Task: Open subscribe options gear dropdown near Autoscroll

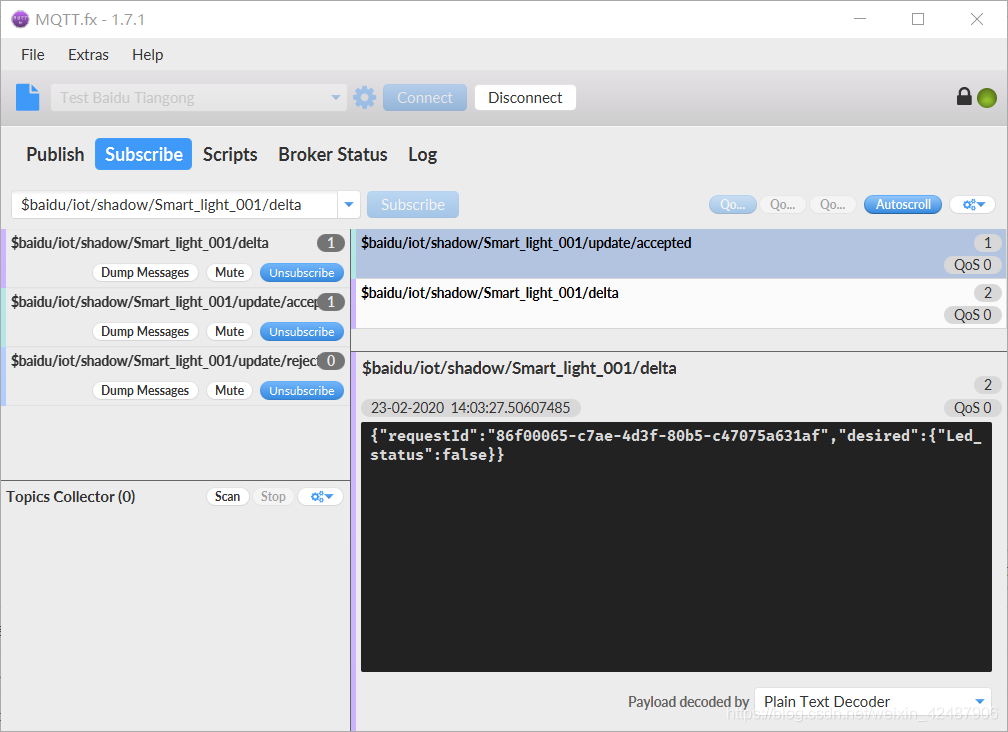Action: tap(973, 204)
